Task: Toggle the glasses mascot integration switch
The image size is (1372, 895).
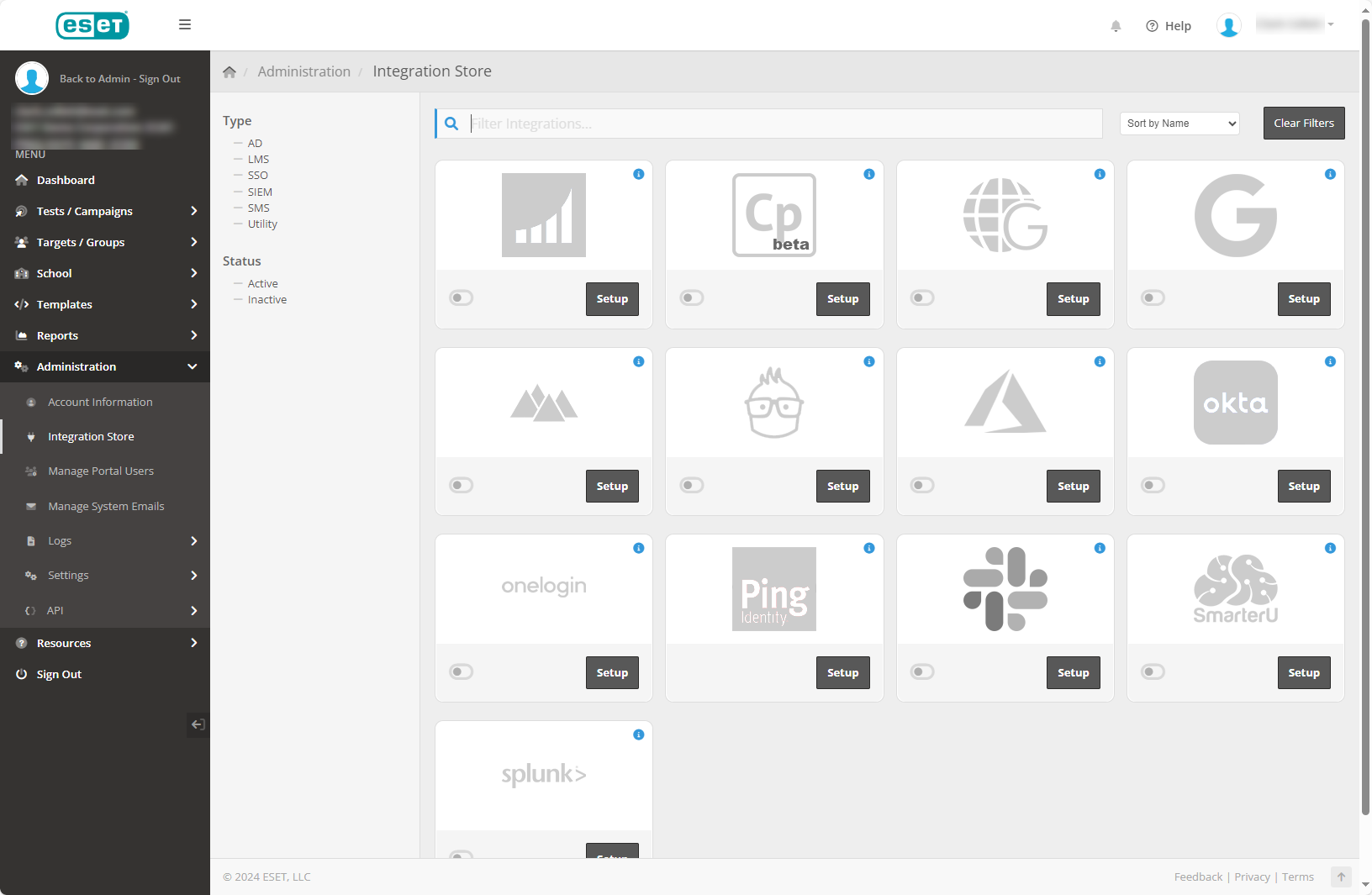Action: [x=692, y=485]
